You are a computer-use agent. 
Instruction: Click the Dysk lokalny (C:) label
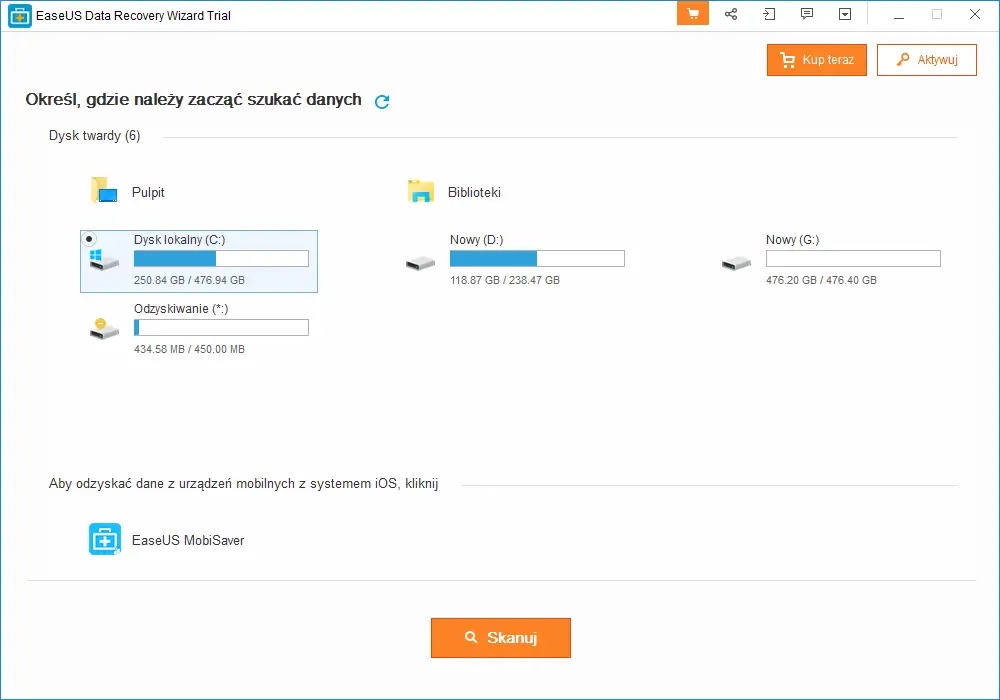pyautogui.click(x=179, y=240)
